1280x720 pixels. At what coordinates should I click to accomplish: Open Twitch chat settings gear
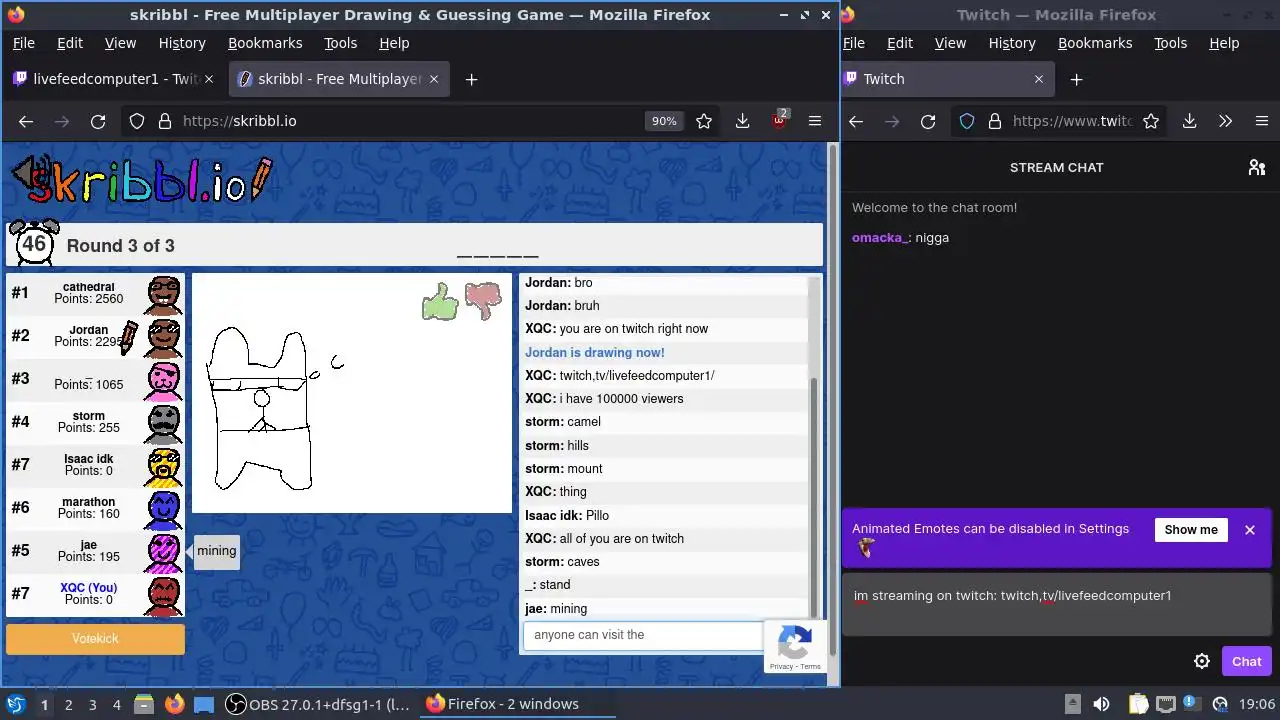coord(1202,661)
